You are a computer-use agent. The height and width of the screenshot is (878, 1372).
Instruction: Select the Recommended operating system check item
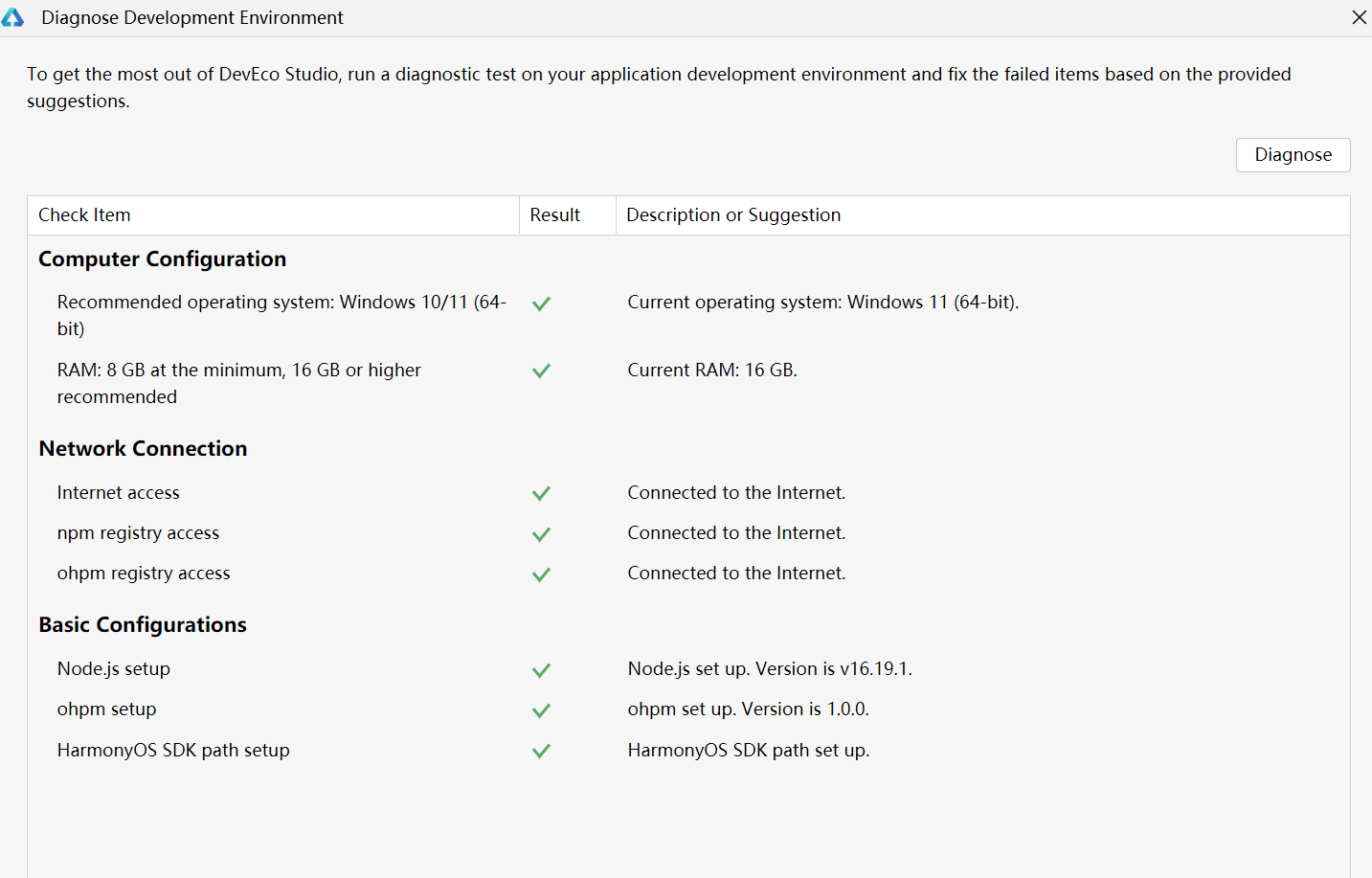(x=281, y=315)
